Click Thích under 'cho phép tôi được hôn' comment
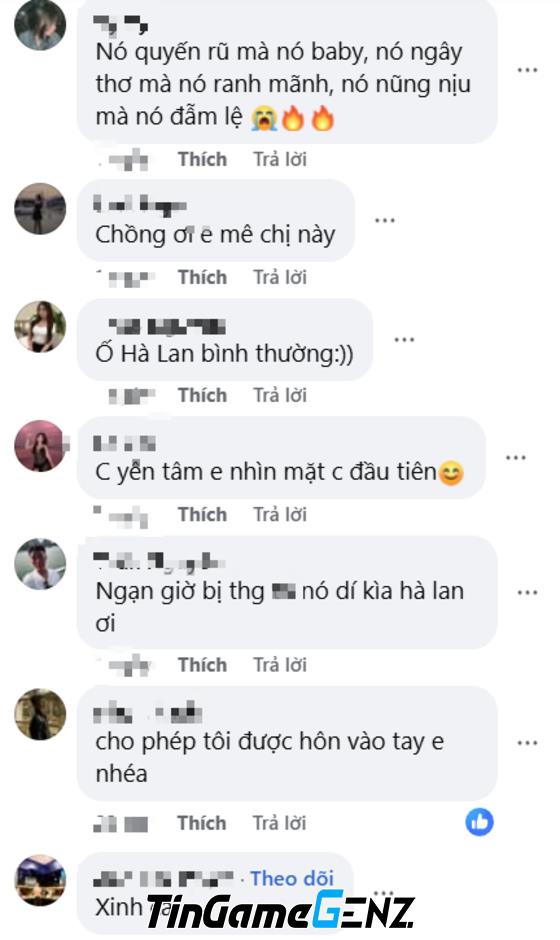560x940 pixels. (201, 823)
